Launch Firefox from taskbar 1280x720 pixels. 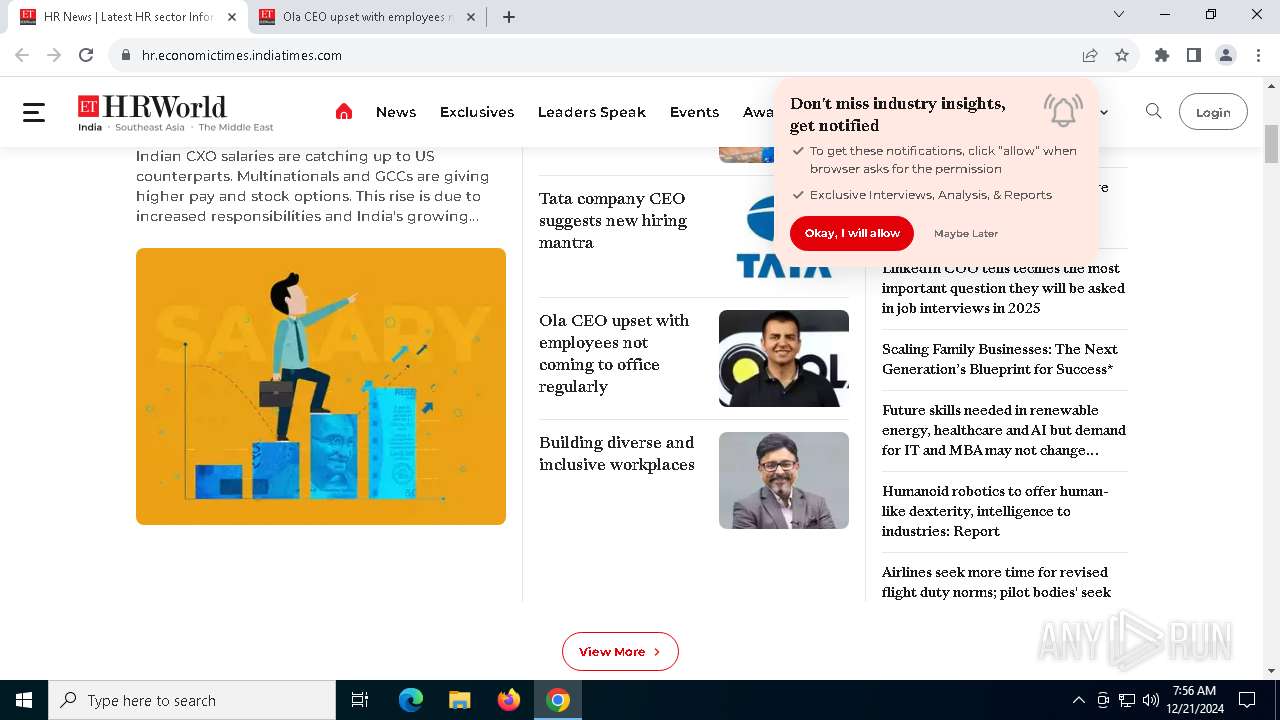tap(509, 700)
